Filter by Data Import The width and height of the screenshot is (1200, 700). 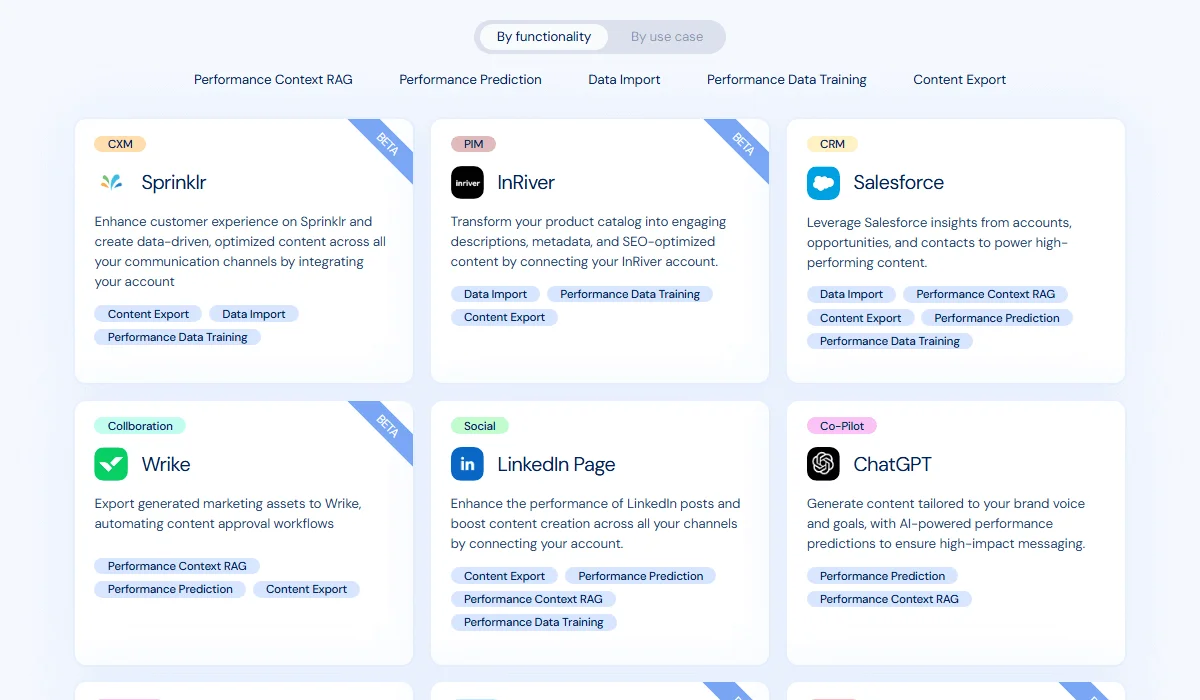coord(624,79)
